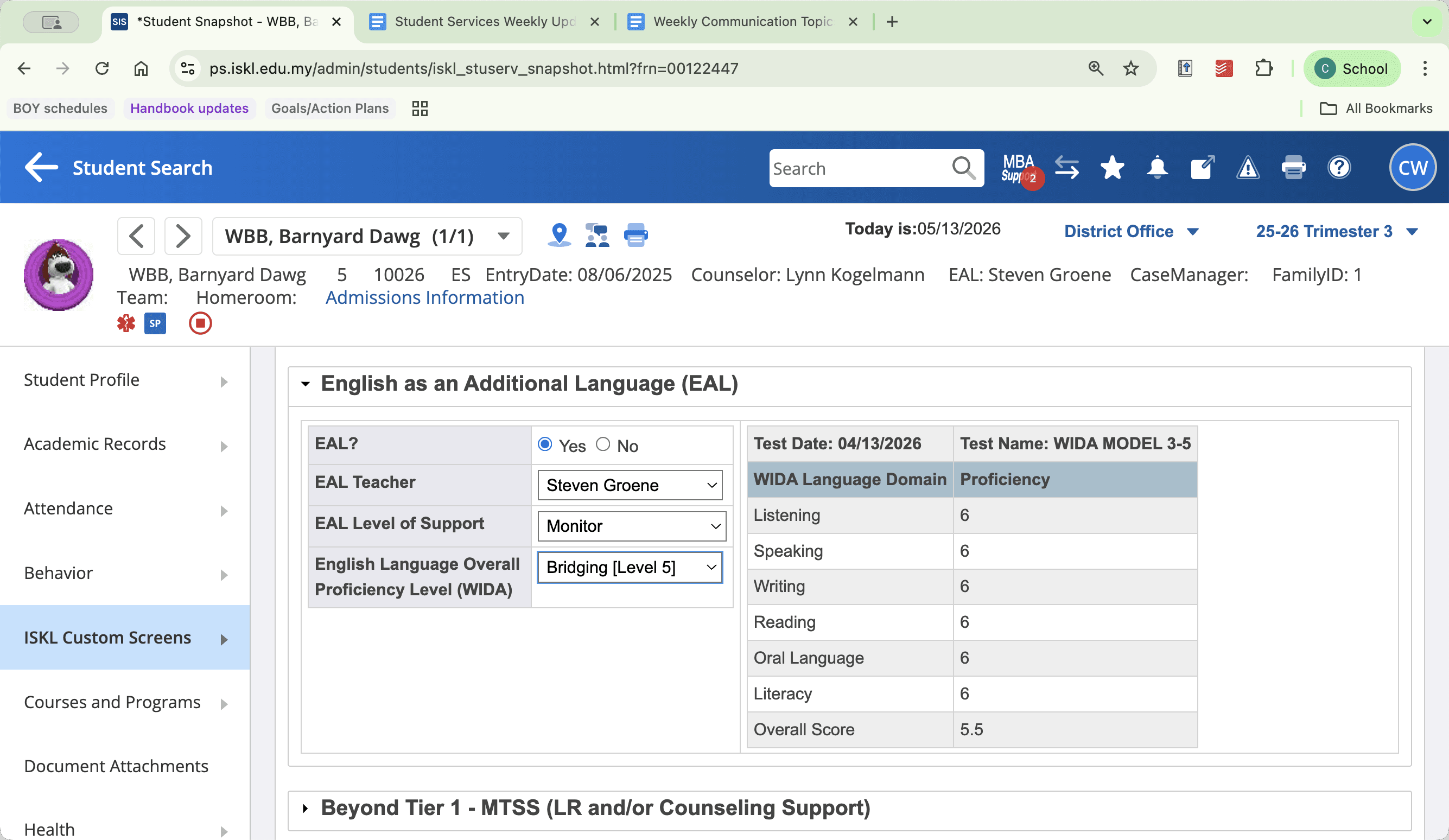This screenshot has width=1449, height=840.
Task: Click the location pin icon beside student name
Action: tap(559, 236)
